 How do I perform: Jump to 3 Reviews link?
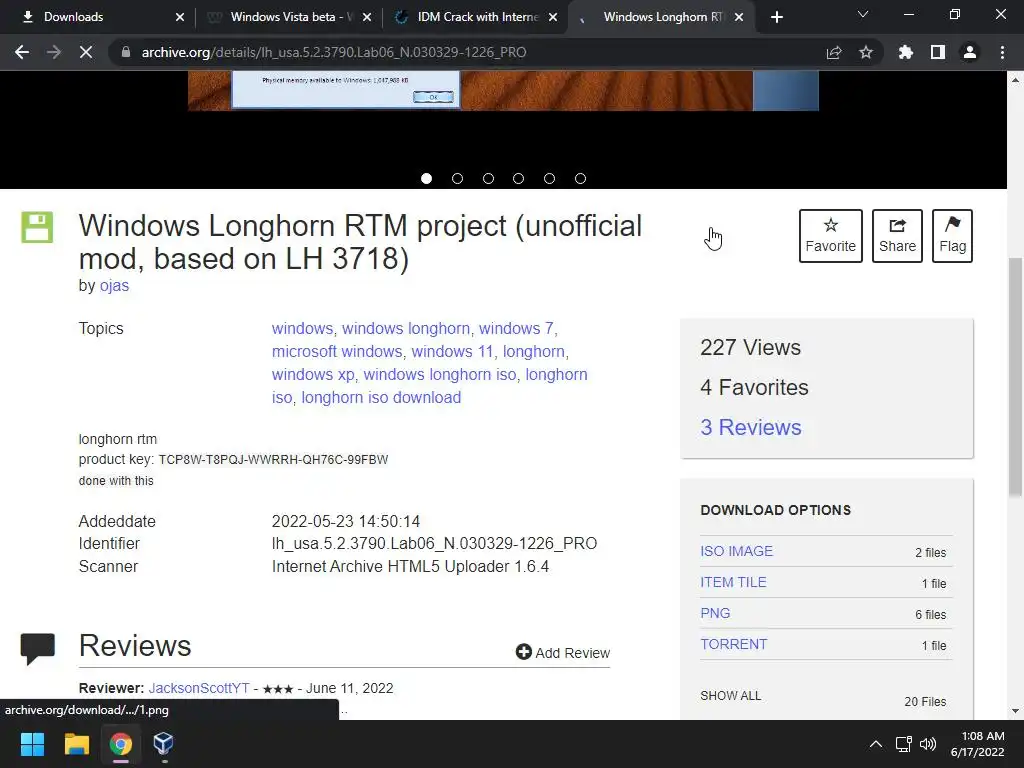point(750,427)
